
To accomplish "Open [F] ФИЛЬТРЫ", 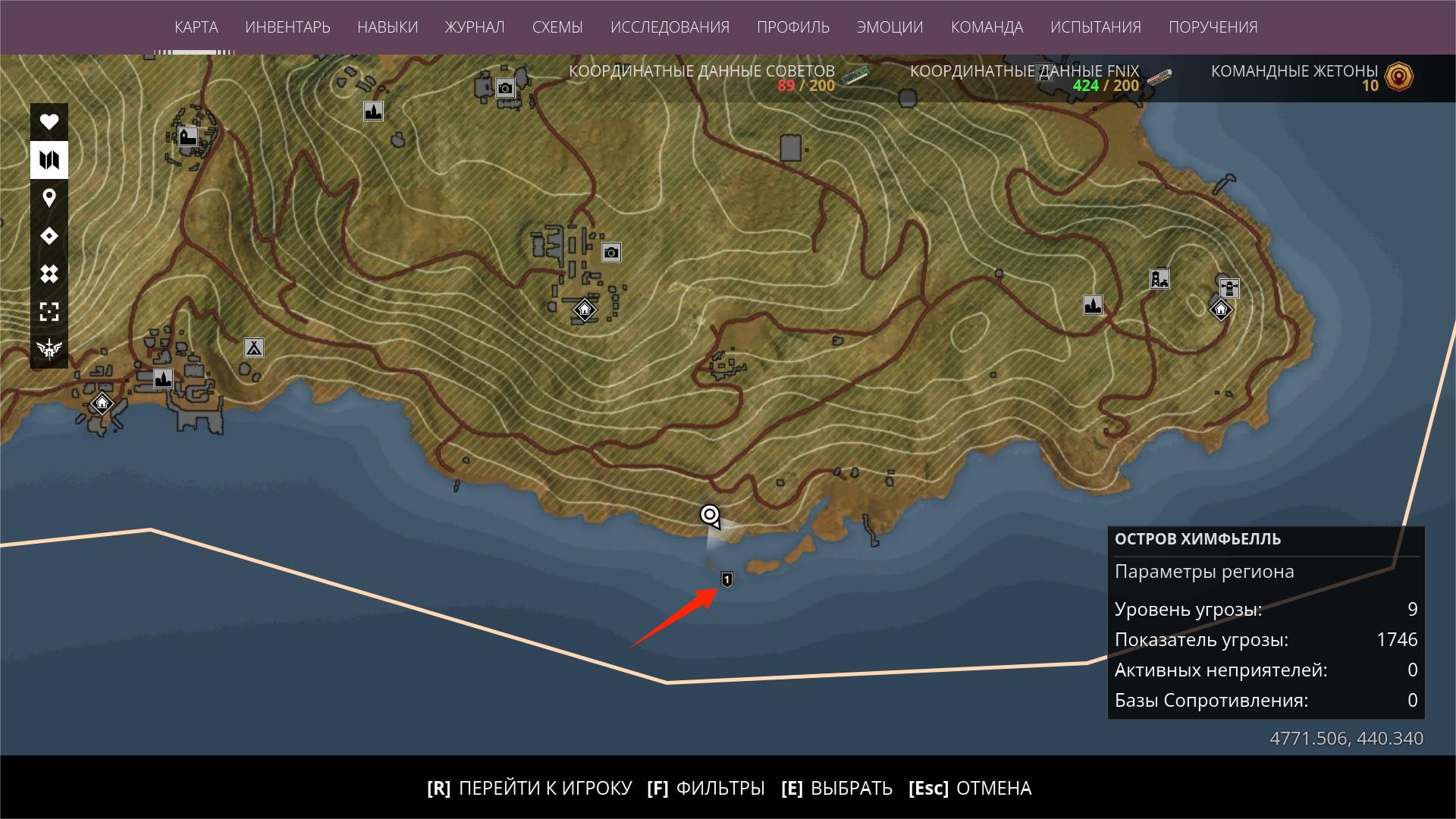I will pos(706,789).
